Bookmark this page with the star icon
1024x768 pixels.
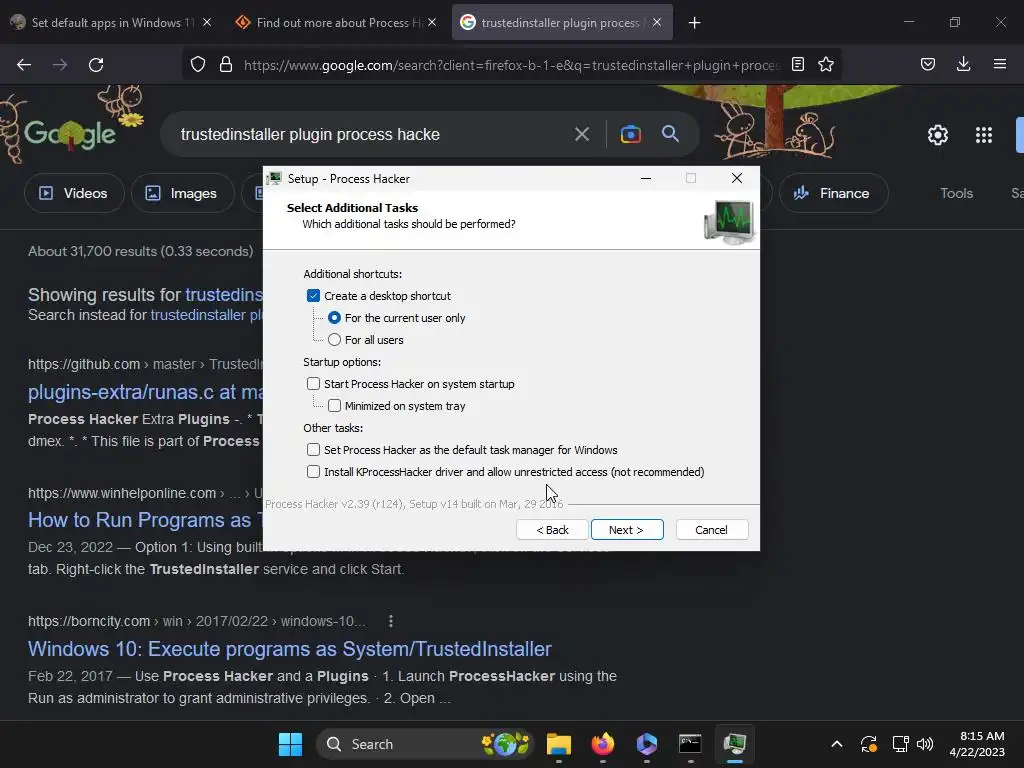tap(826, 64)
